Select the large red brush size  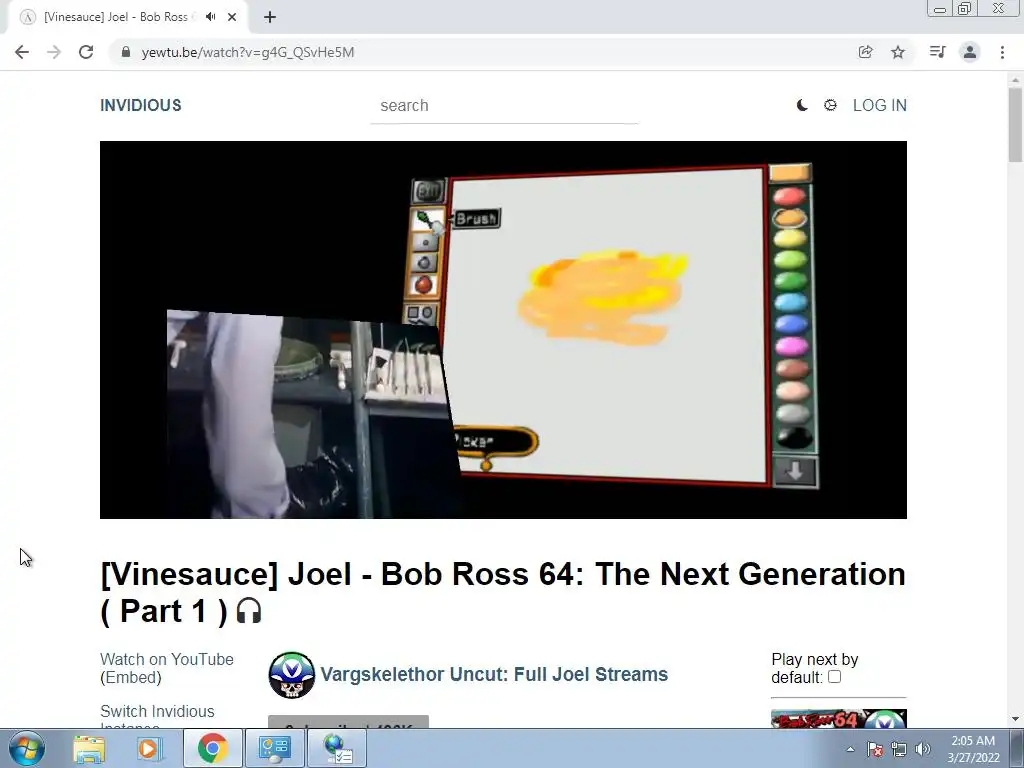point(423,285)
